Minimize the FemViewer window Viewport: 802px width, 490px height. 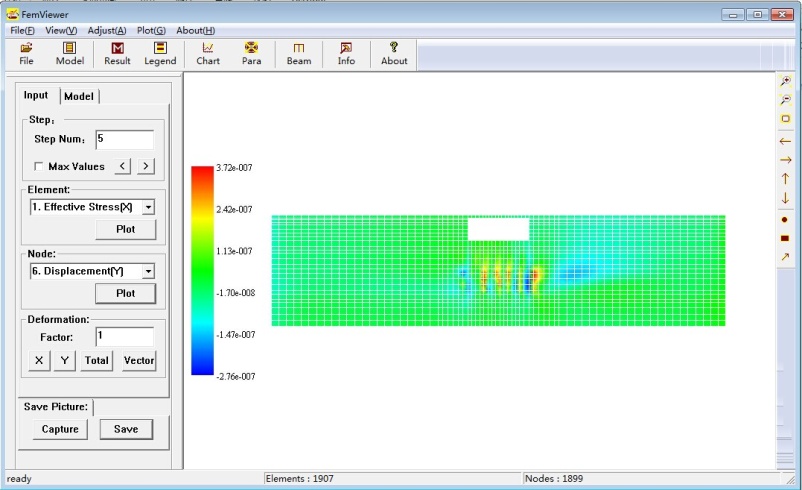[732, 15]
